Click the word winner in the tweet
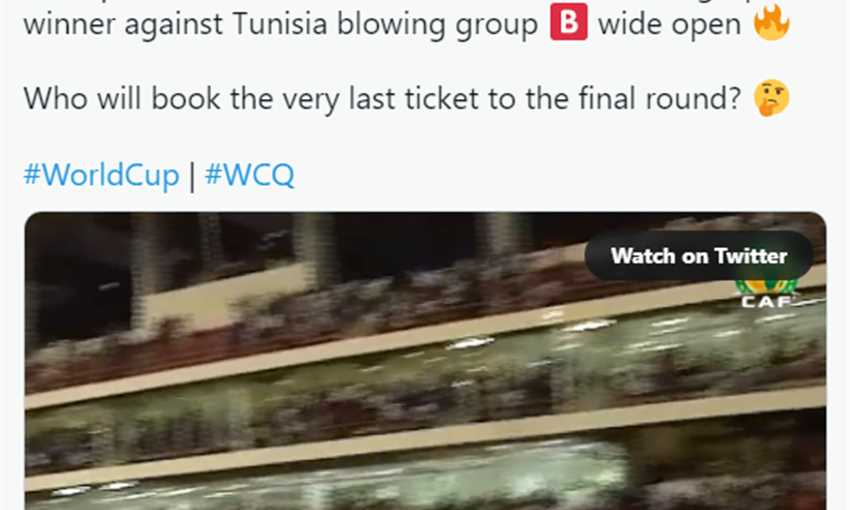850x510 pixels. 69,24
